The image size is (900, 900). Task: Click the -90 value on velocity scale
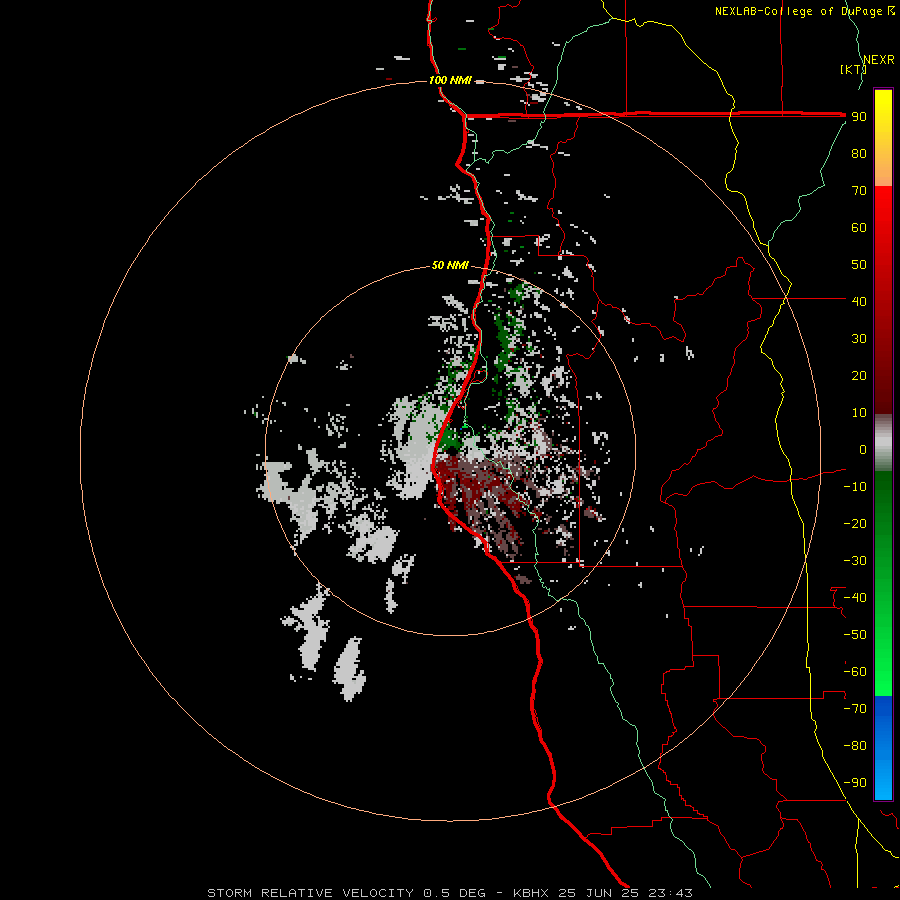pos(855,783)
